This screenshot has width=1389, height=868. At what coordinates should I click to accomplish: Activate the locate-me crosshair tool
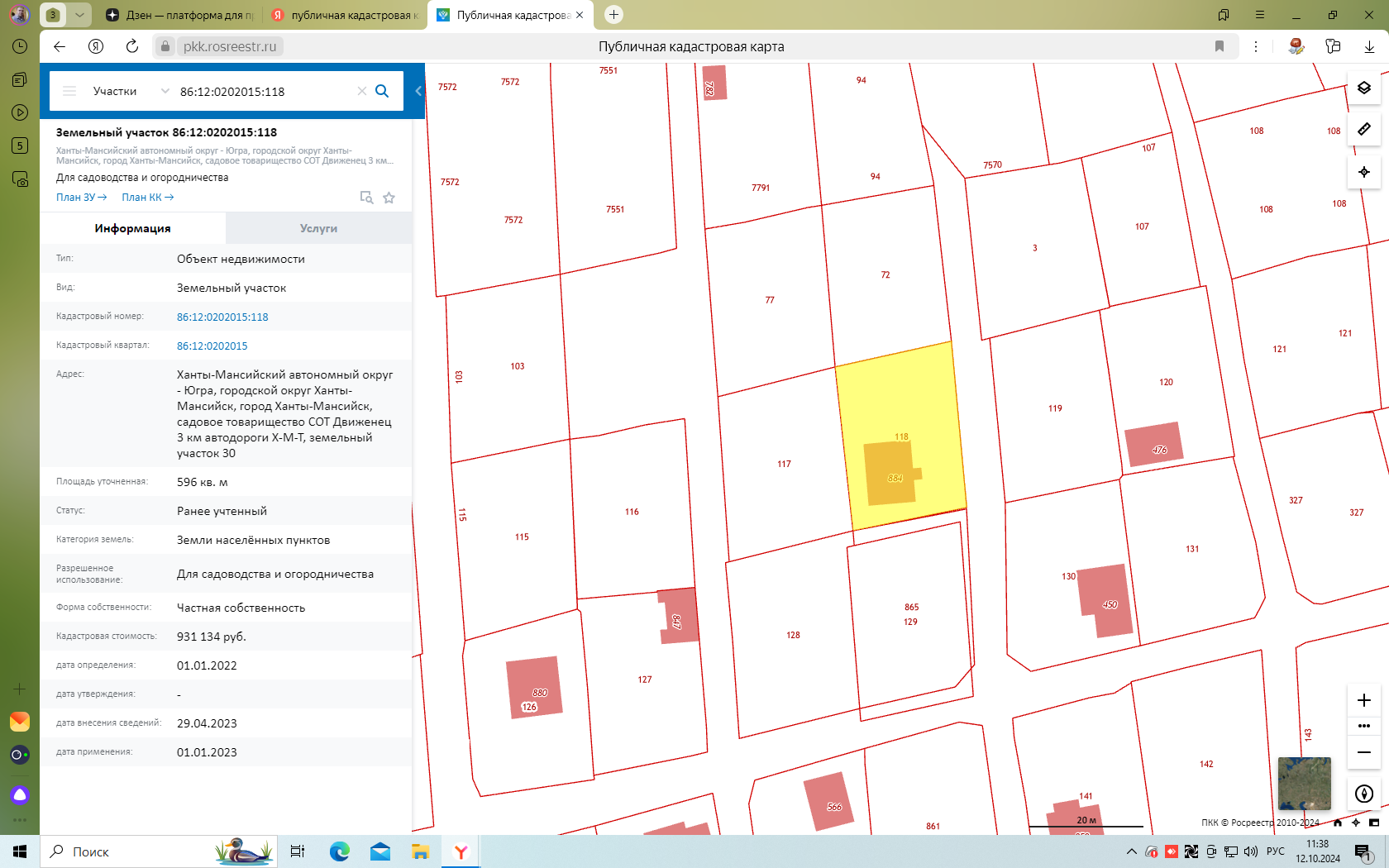[1364, 172]
